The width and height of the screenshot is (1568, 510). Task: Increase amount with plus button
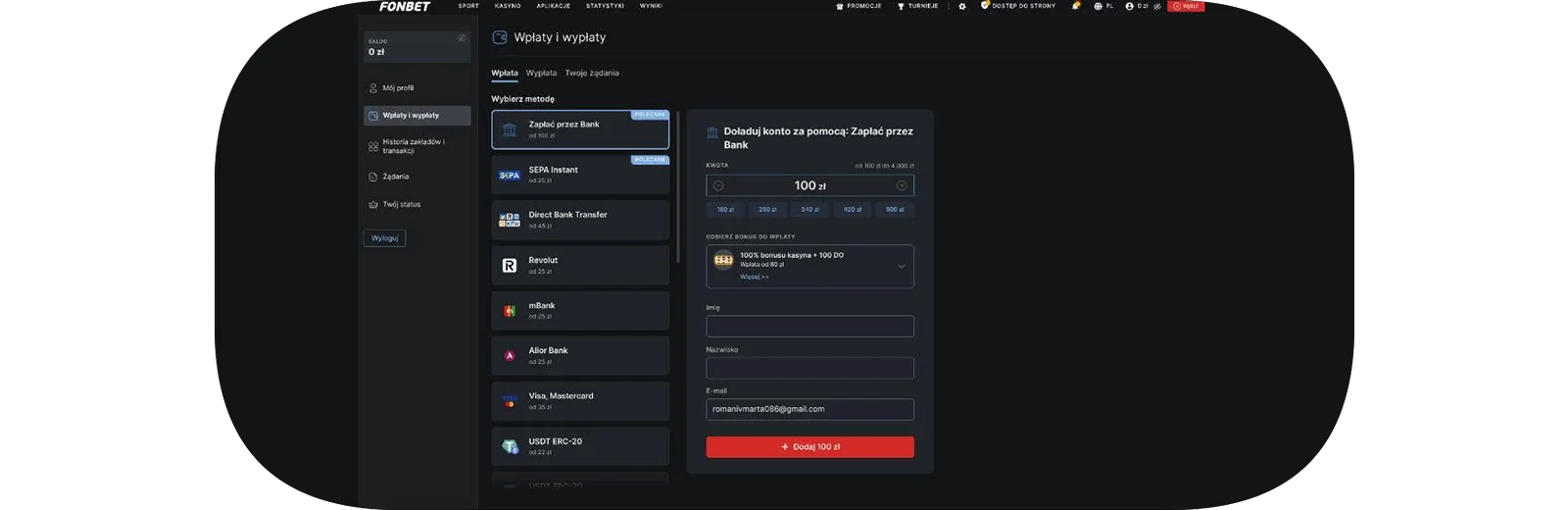pyautogui.click(x=902, y=185)
